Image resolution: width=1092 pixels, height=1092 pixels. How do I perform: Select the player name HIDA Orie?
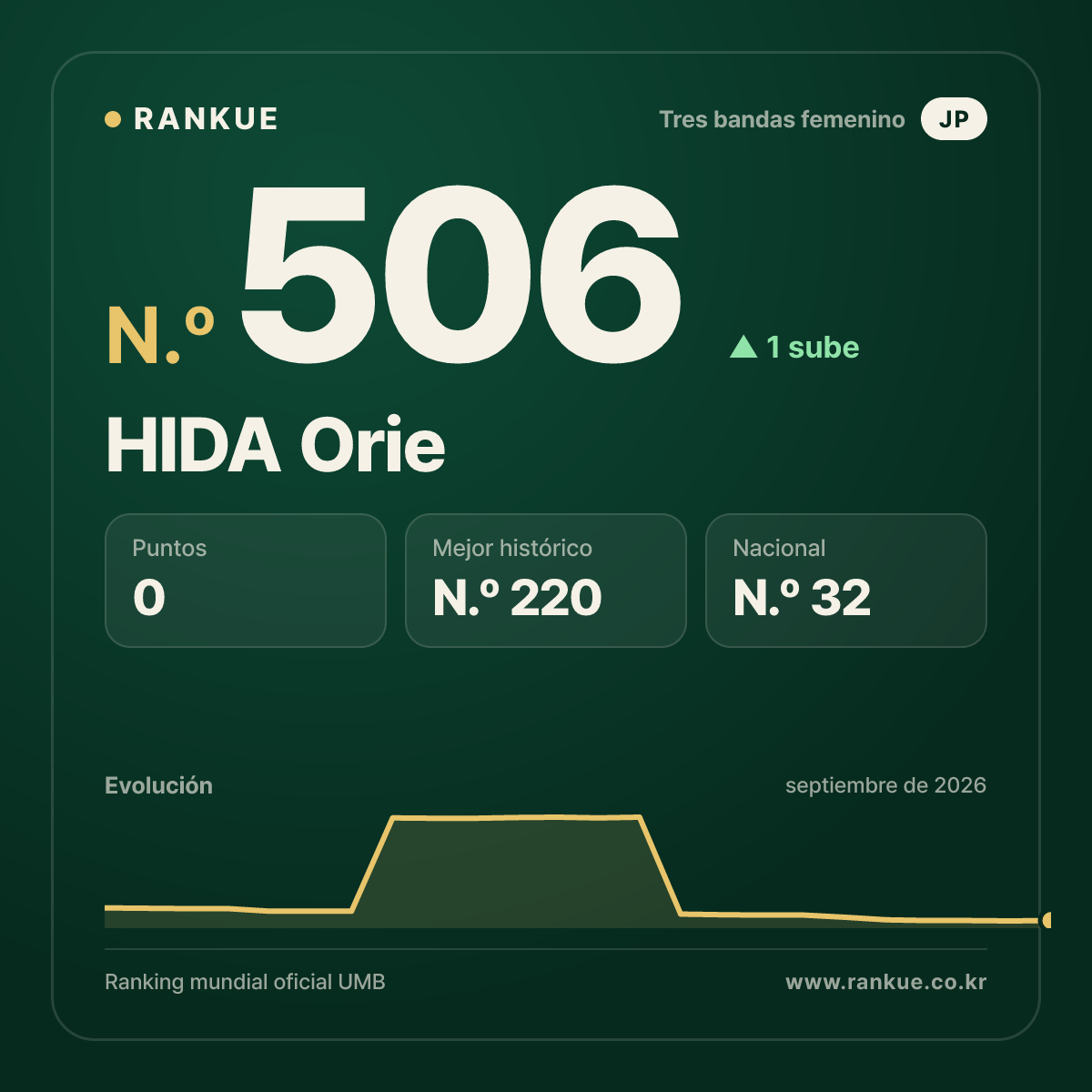276,445
